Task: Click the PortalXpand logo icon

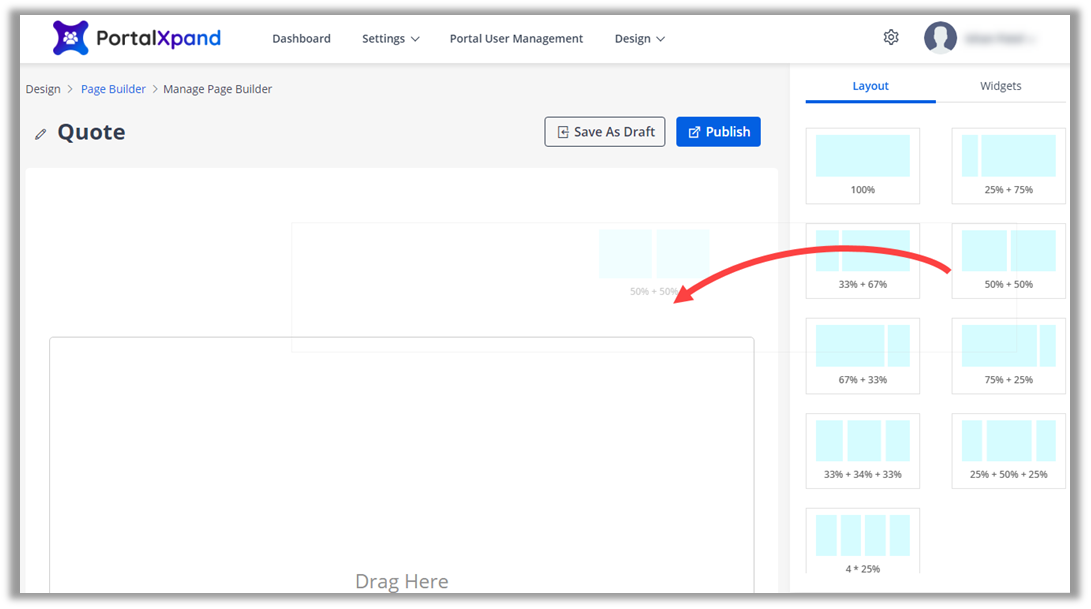Action: pos(70,38)
